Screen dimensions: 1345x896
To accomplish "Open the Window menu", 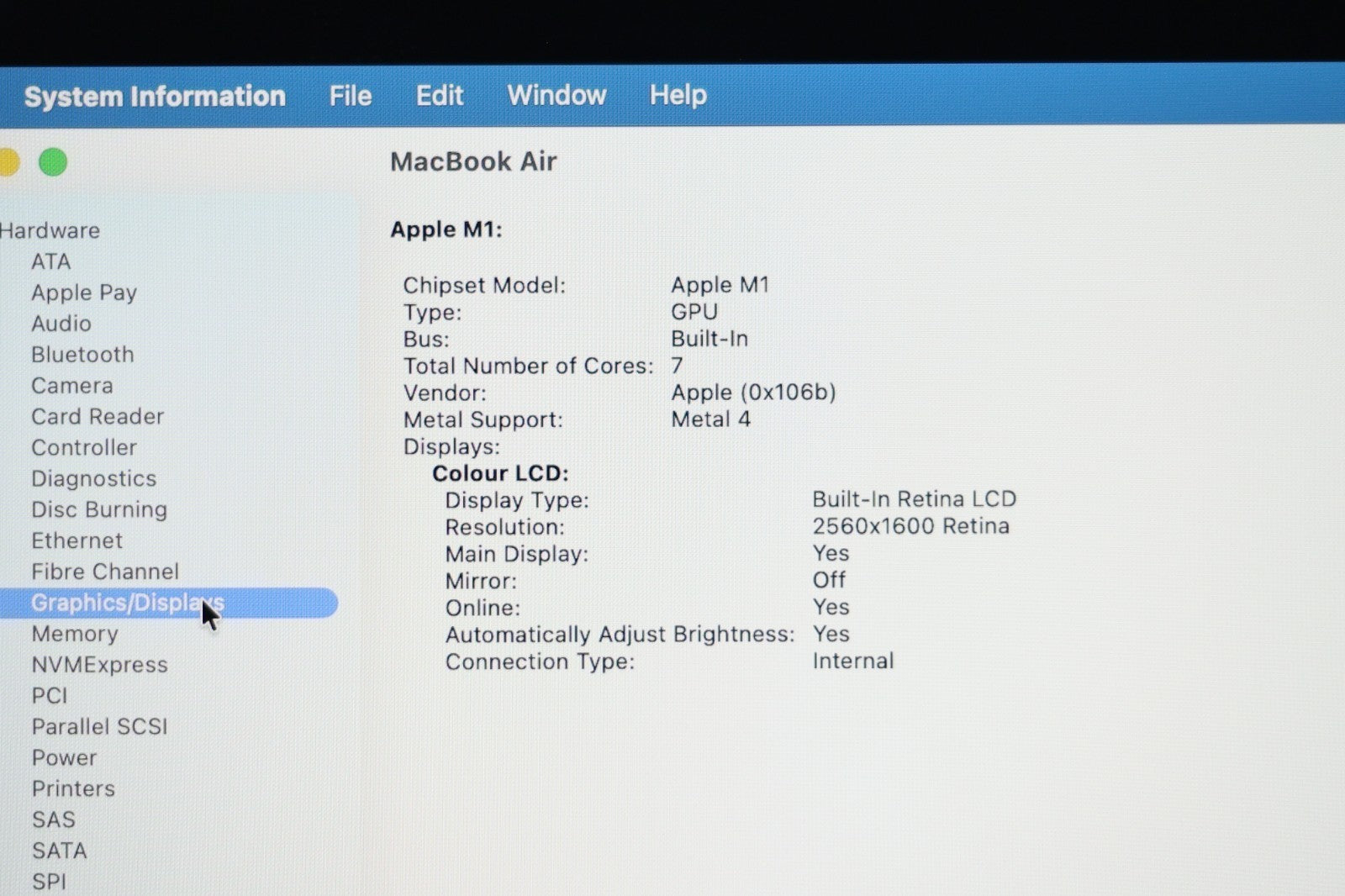I will [x=556, y=95].
